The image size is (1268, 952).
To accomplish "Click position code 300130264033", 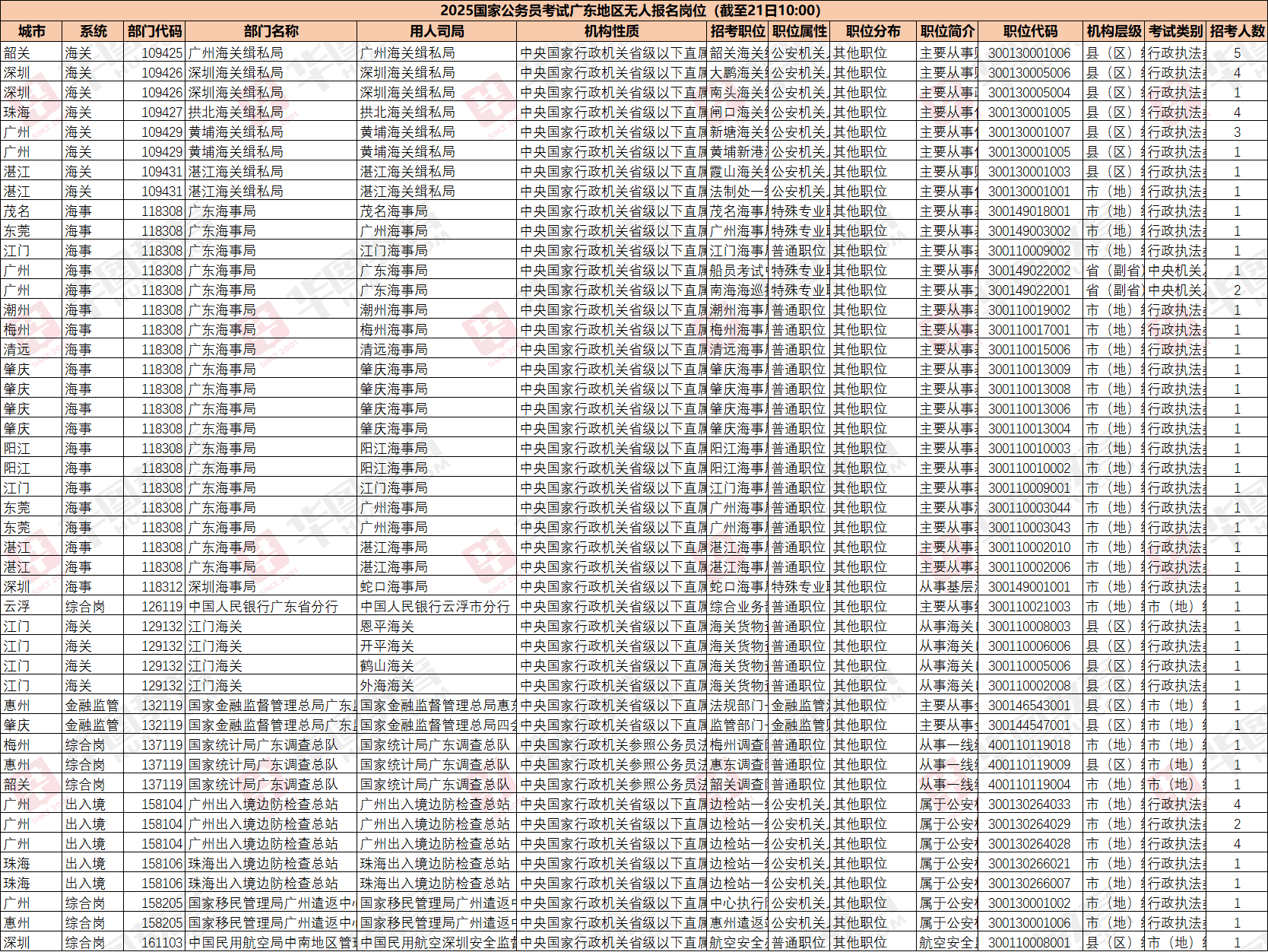I will (x=1031, y=804).
